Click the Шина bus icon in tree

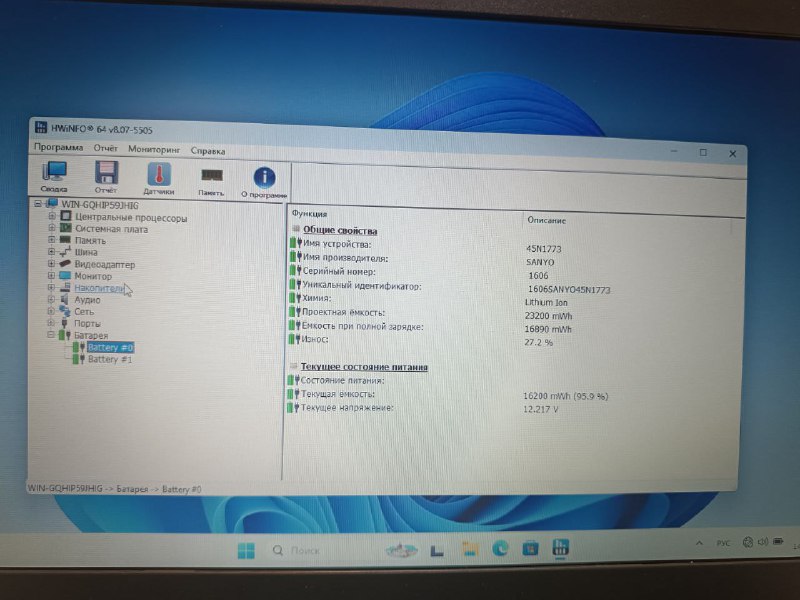tap(65, 252)
